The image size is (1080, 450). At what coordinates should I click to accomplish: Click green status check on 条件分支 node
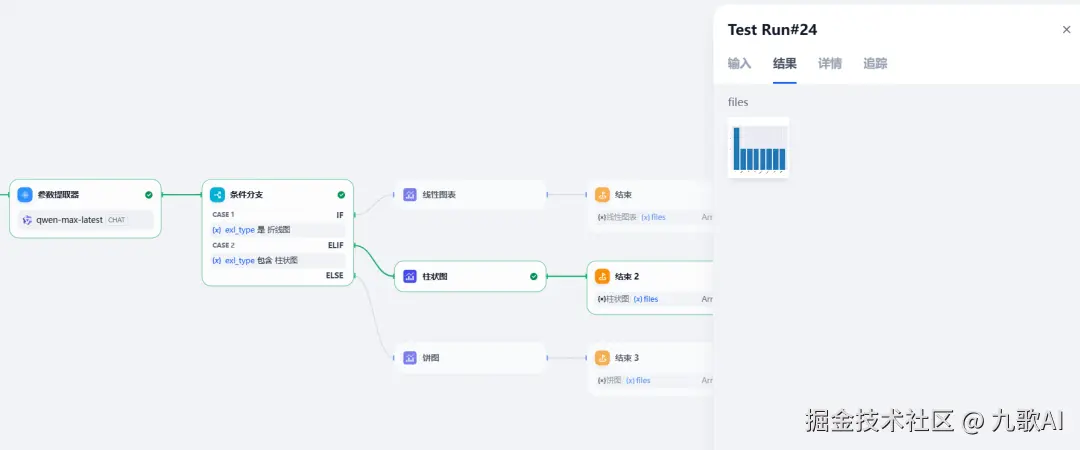pos(341,195)
